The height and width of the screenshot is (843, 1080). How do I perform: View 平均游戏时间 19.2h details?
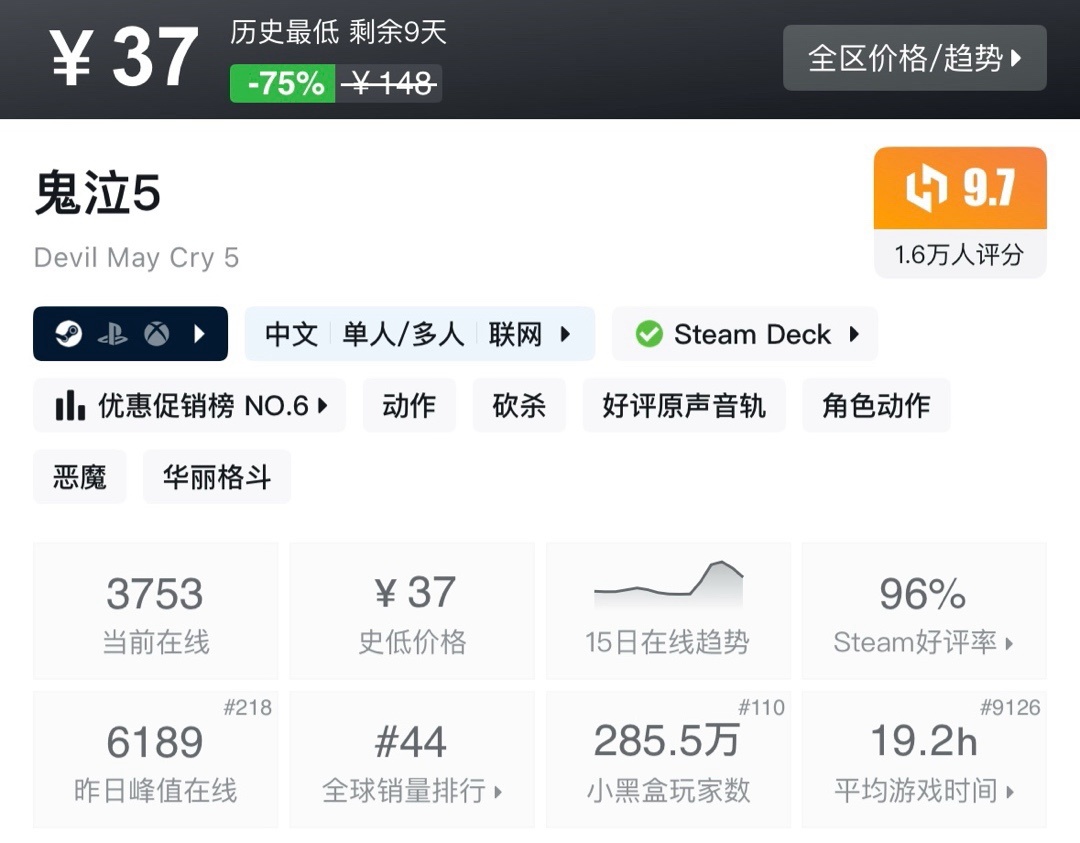(923, 760)
